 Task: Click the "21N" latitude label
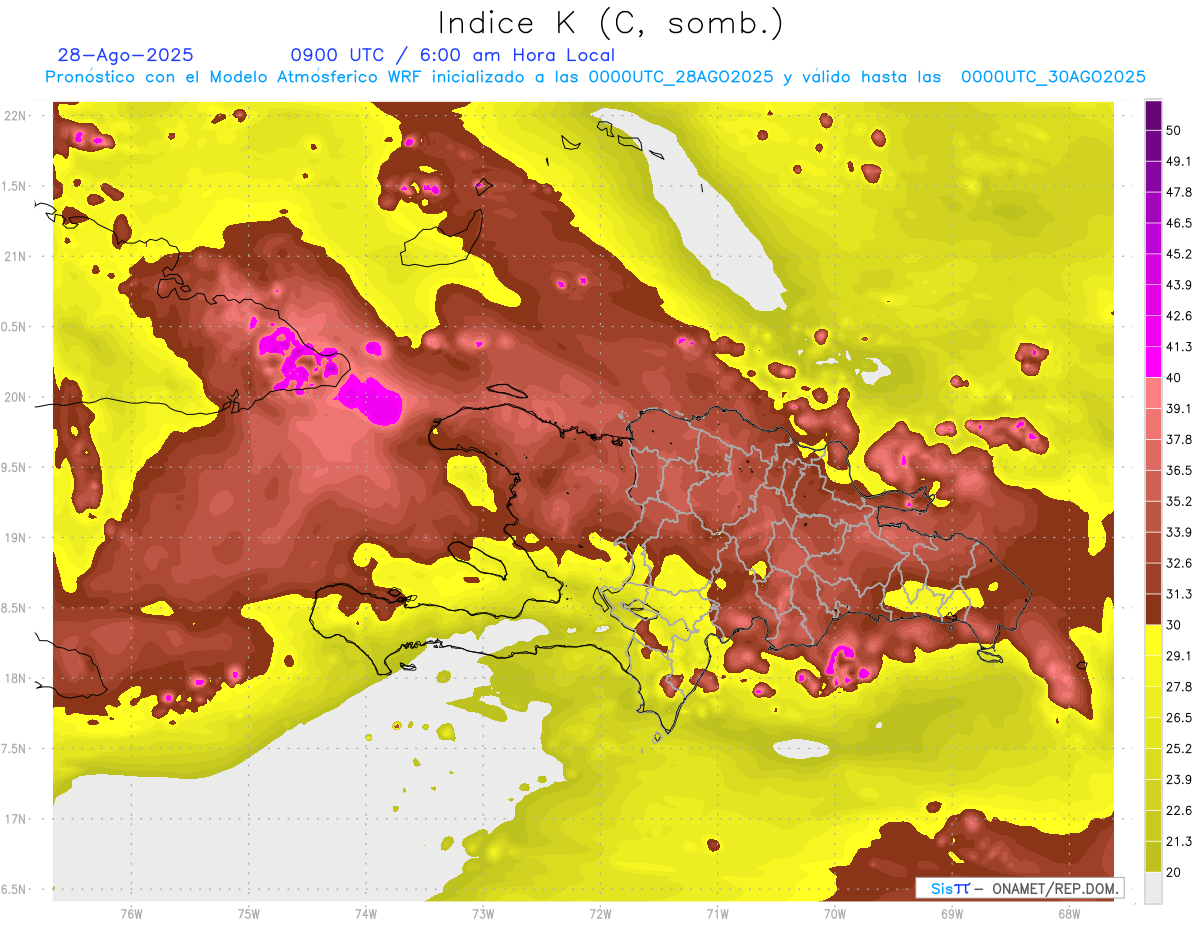[x=16, y=256]
